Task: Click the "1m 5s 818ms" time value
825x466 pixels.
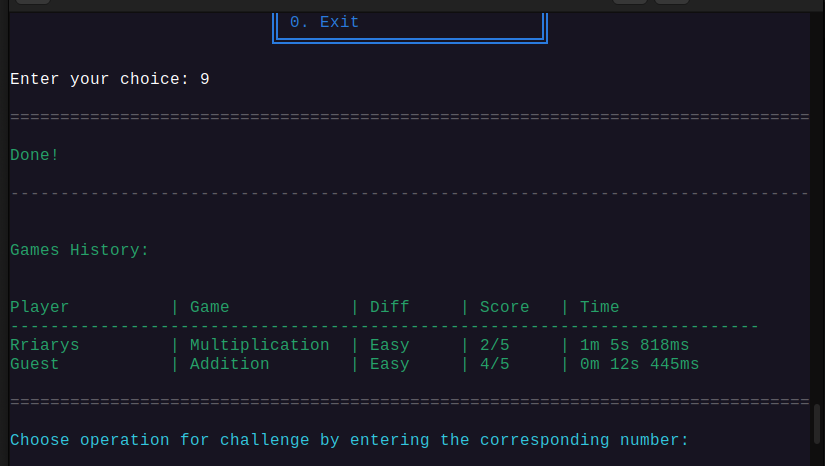Action: (x=635, y=345)
